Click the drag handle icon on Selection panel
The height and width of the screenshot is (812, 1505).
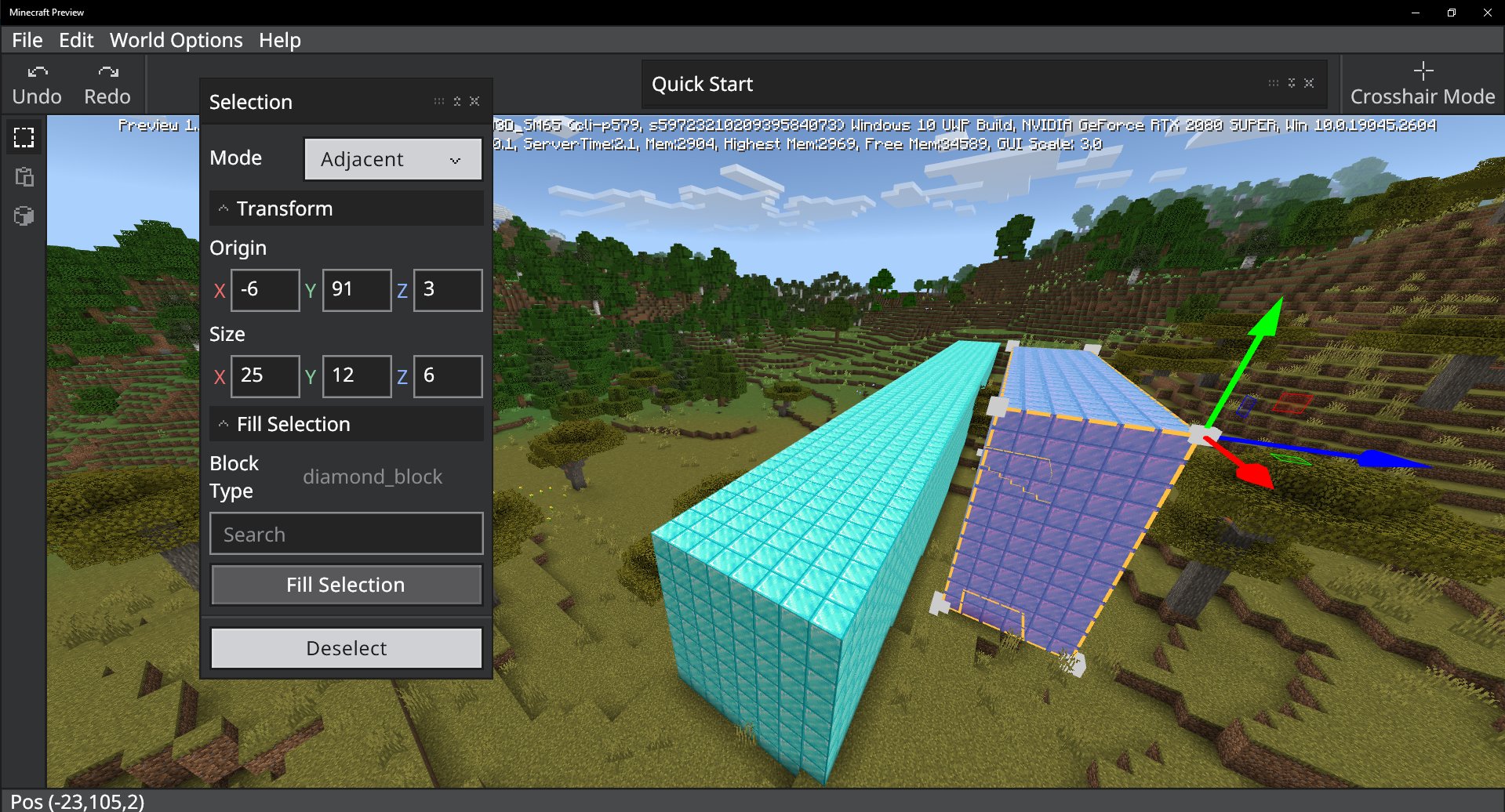click(x=438, y=101)
